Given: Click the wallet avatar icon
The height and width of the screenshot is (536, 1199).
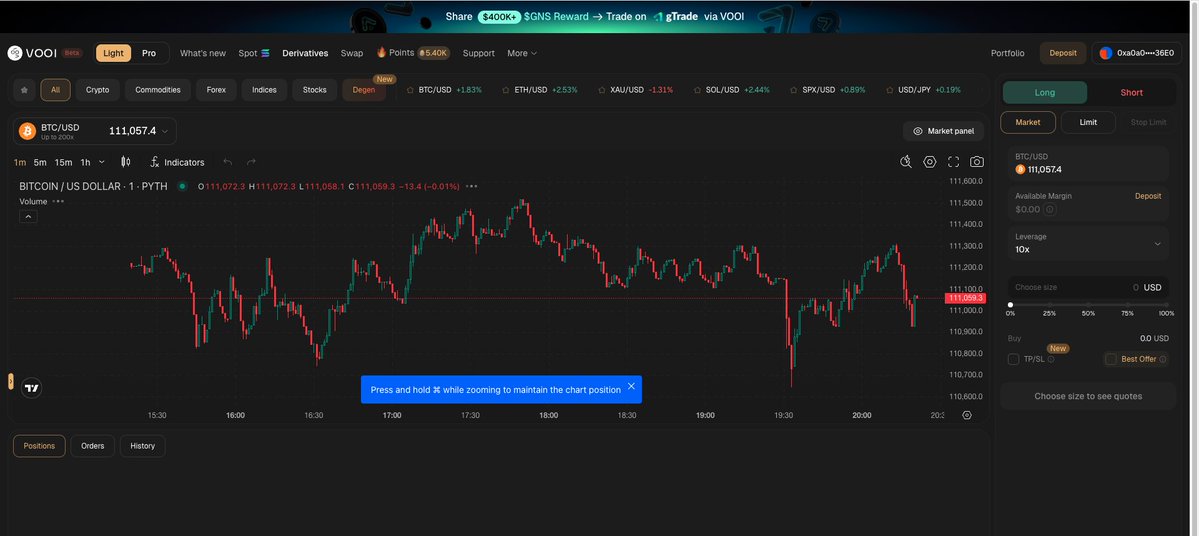Looking at the screenshot, I should click(1106, 53).
